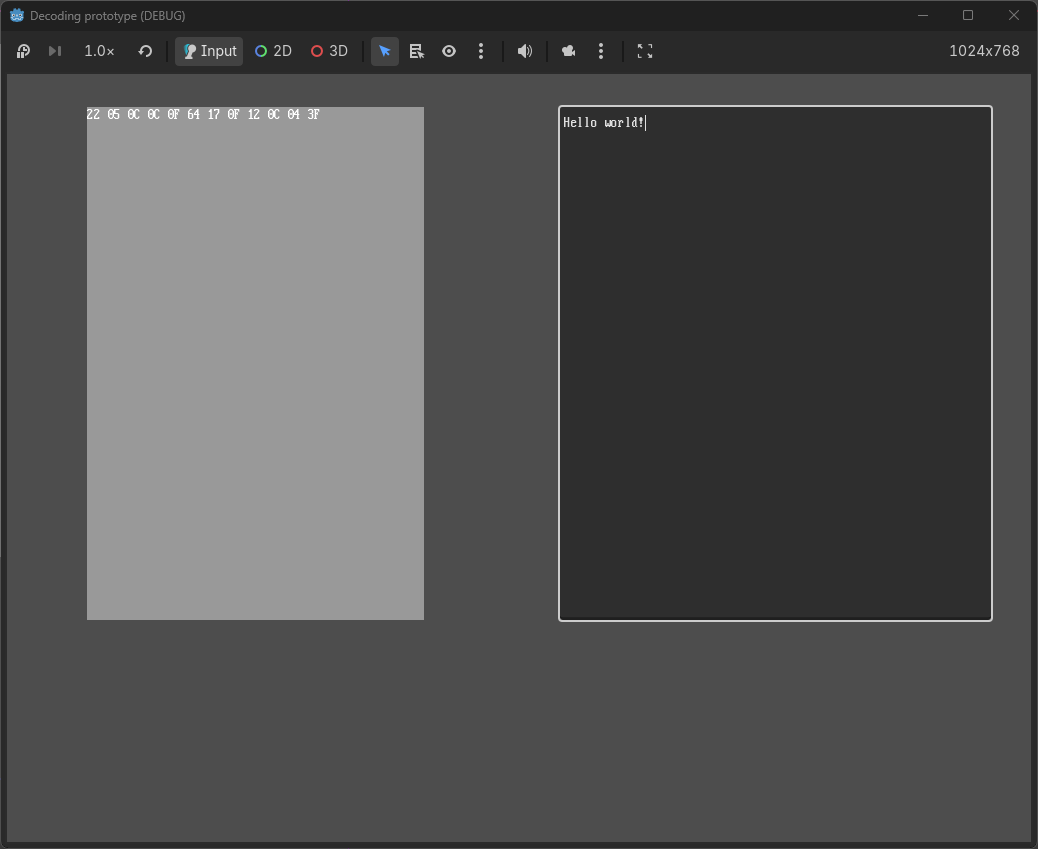Open the 1.0× game speed dropdown

pos(99,51)
